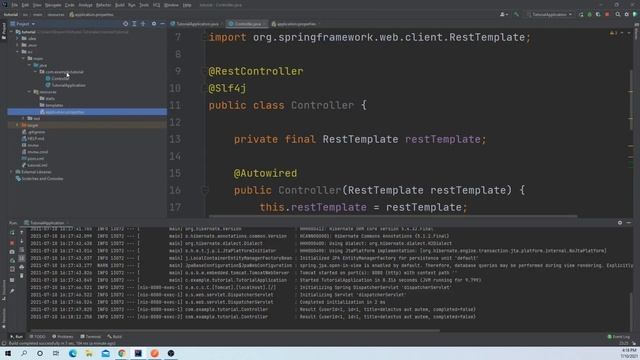640x360 pixels.
Task: Minimize the Run panel with dash icon
Action: point(629,222)
